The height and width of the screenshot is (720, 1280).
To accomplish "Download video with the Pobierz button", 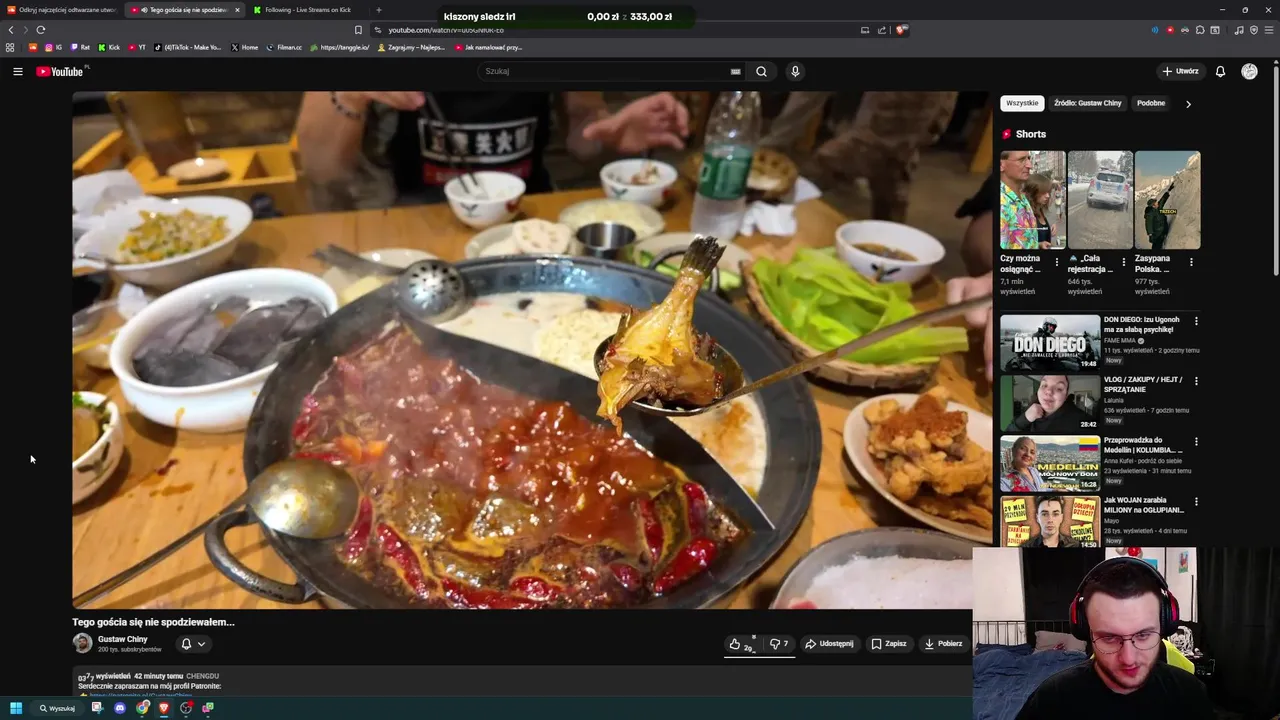I will [x=943, y=644].
